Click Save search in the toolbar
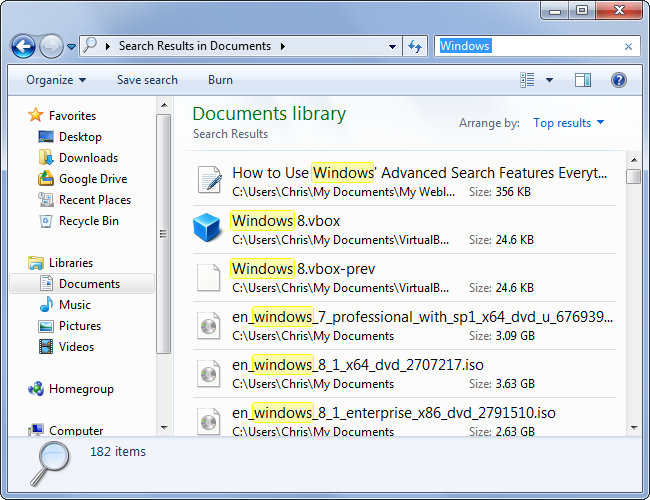Screen dimensions: 650x500 click(147, 80)
